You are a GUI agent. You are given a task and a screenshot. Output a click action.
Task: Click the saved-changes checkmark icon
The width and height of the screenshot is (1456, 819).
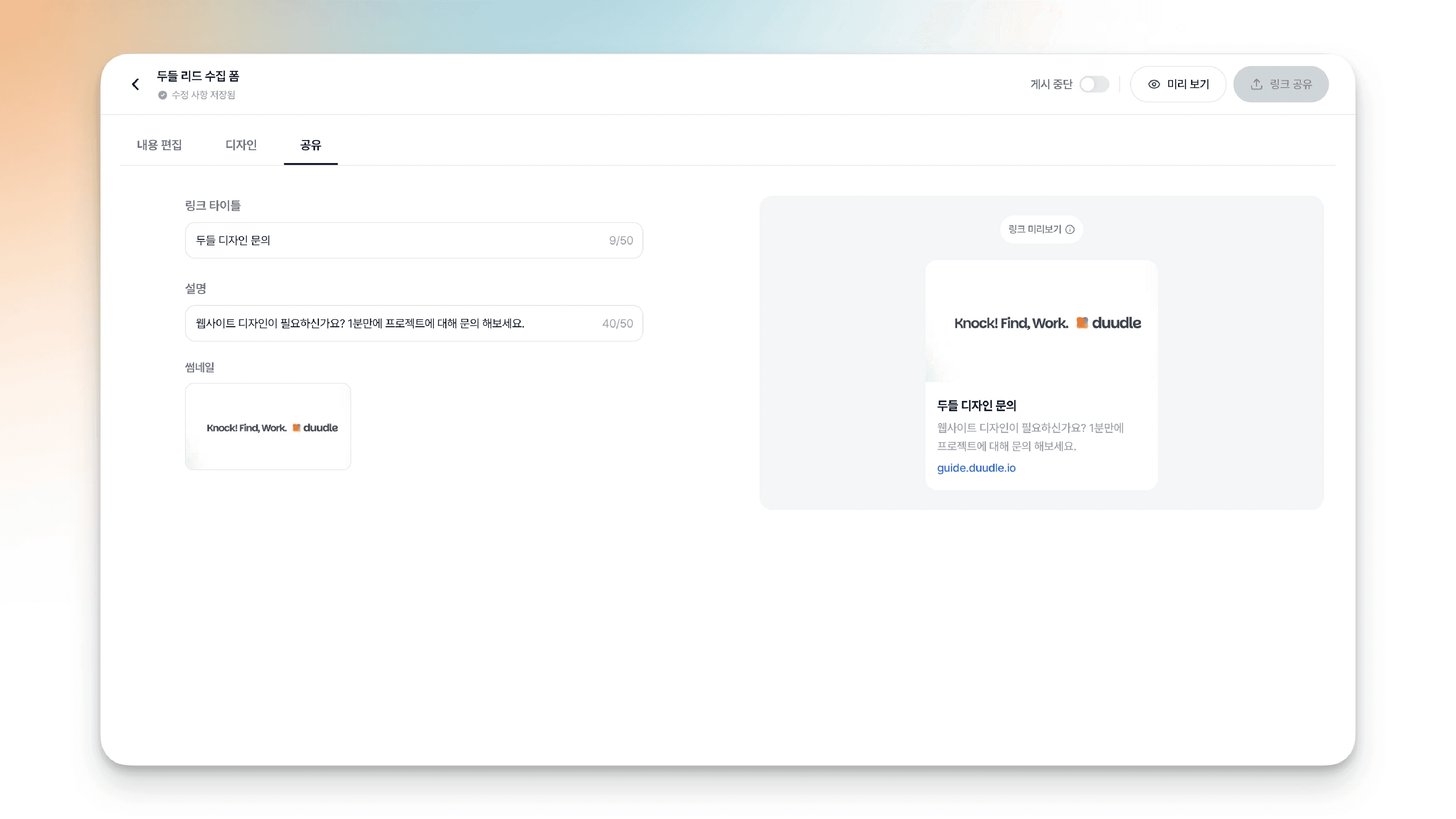point(162,95)
